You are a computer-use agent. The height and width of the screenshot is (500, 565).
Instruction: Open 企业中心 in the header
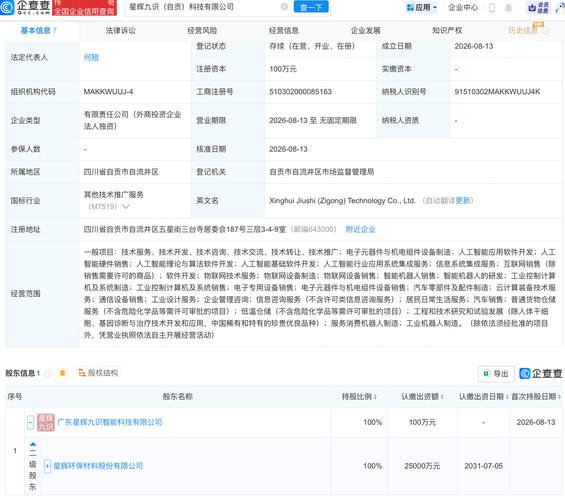coord(463,8)
